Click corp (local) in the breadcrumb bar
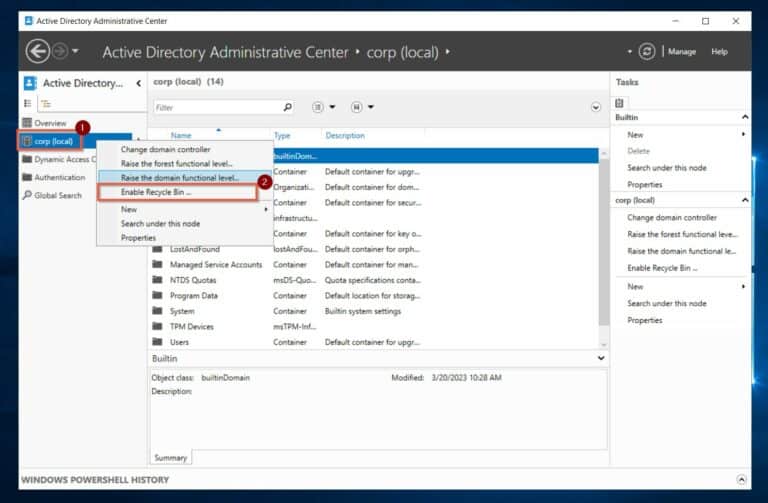Image resolution: width=768 pixels, height=503 pixels. [x=403, y=52]
